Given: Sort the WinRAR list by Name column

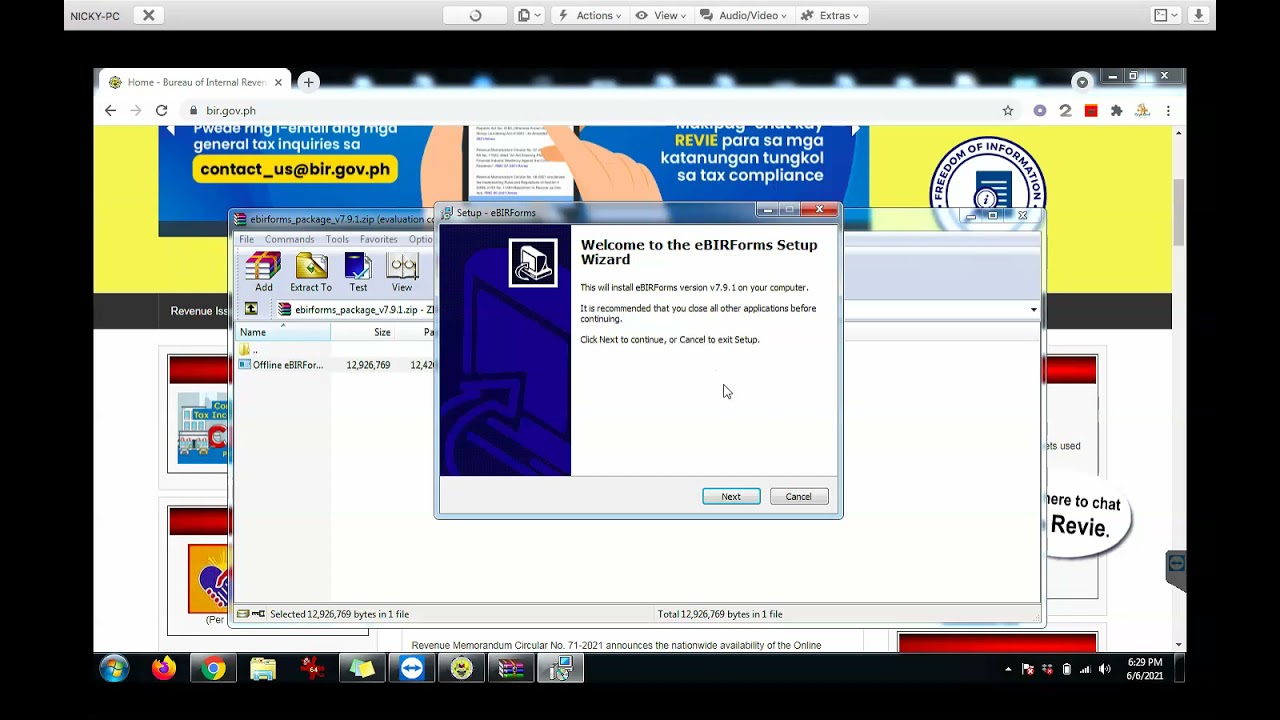Looking at the screenshot, I should pos(283,332).
